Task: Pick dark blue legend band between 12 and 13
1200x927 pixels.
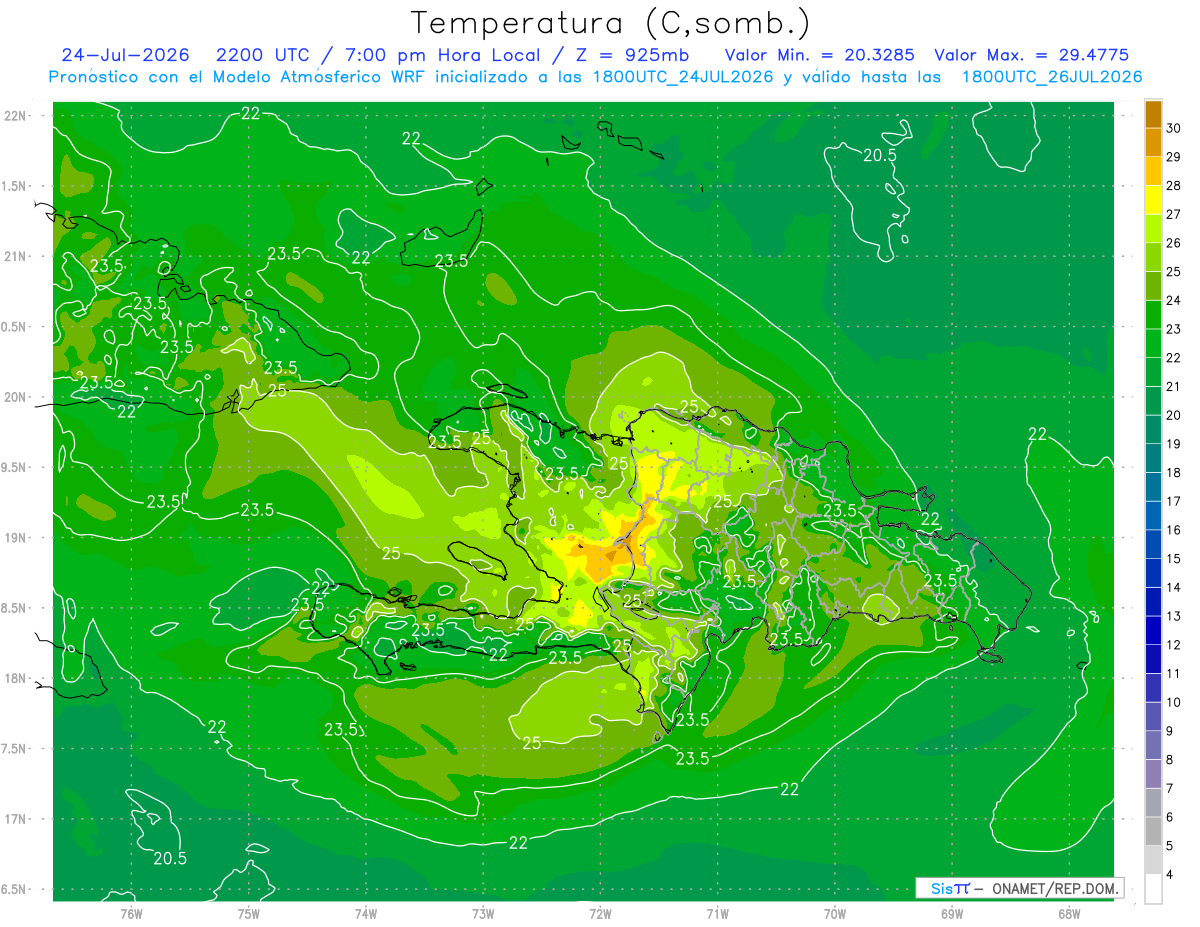Action: (x=1153, y=631)
